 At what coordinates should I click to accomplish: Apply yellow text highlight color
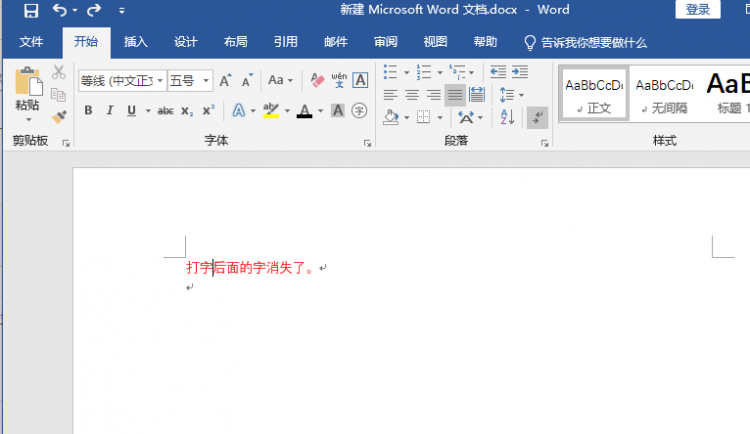click(x=271, y=111)
